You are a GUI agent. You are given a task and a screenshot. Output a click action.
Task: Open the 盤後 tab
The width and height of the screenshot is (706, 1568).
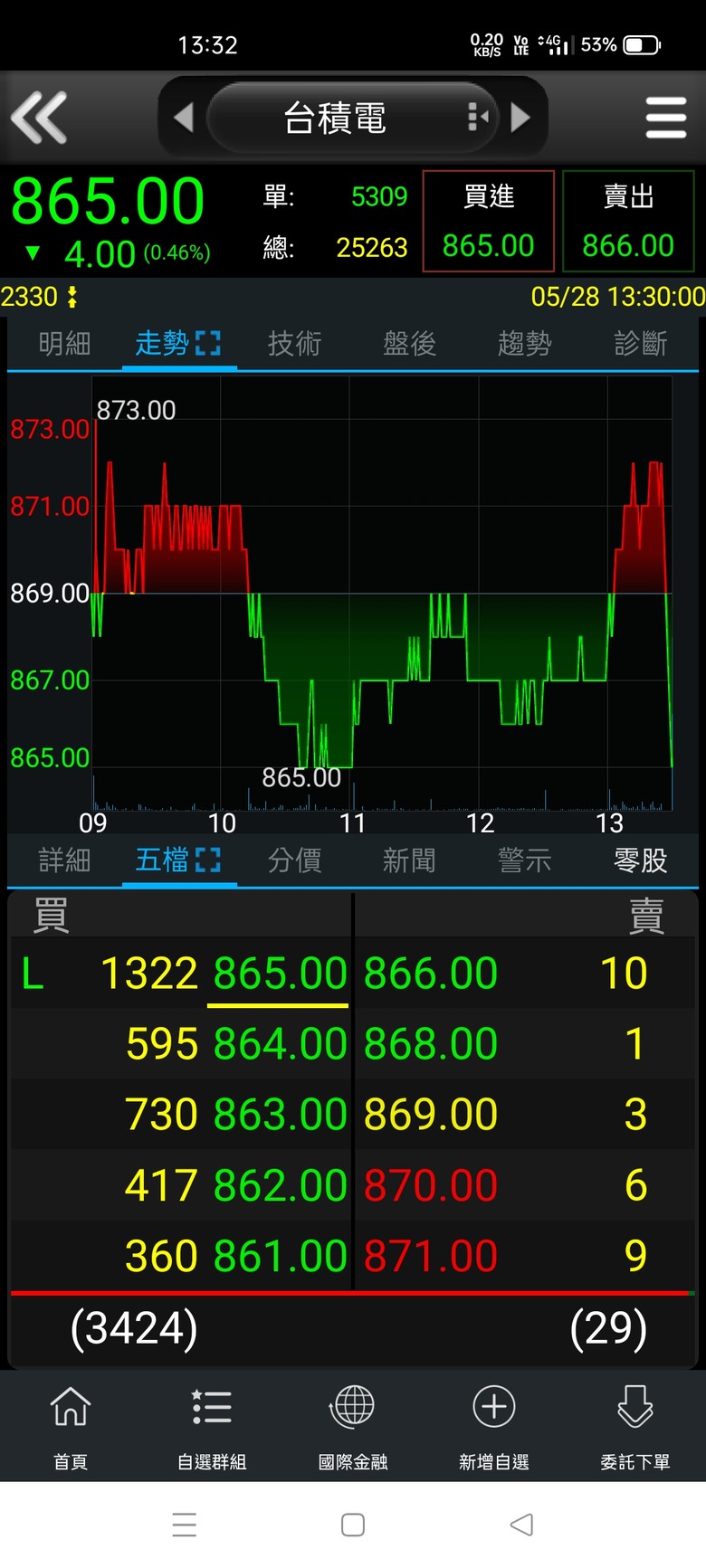point(409,344)
